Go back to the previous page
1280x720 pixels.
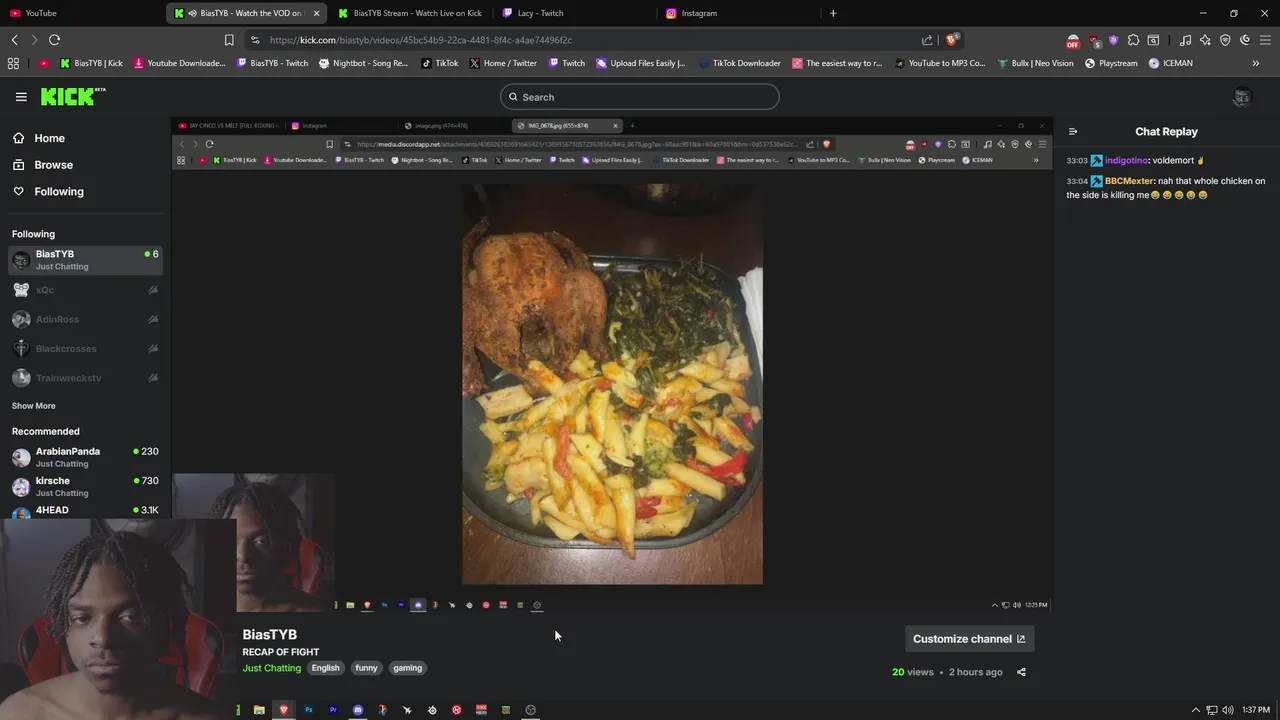coord(14,40)
